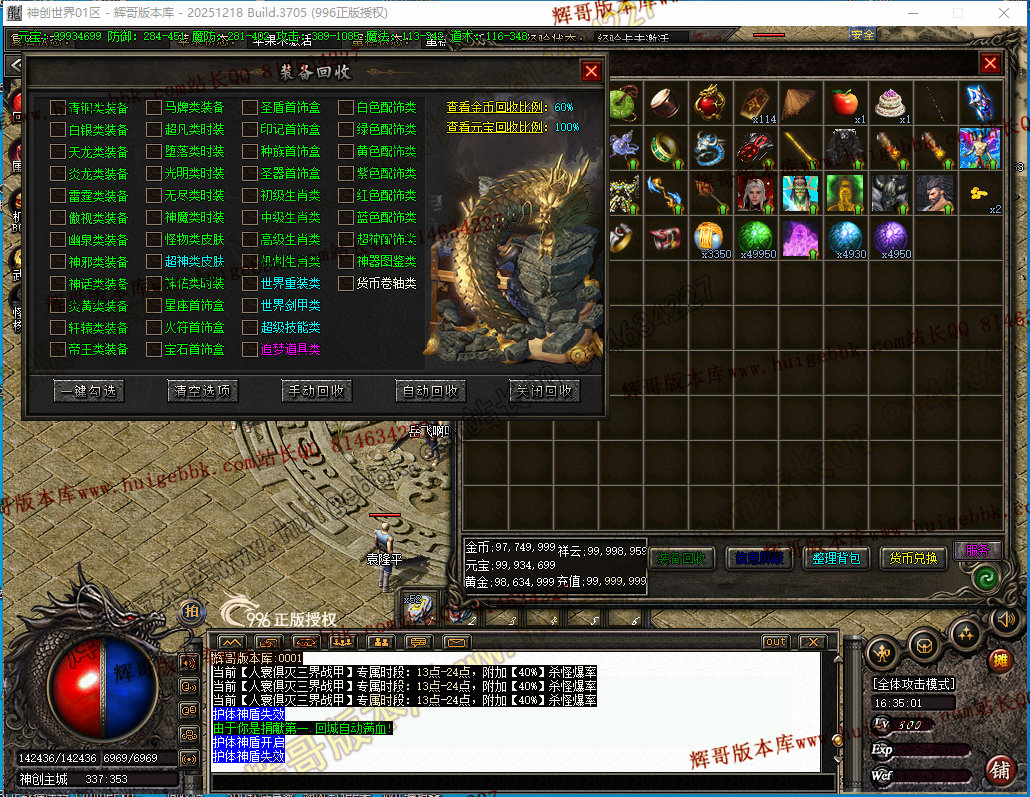The height and width of the screenshot is (797, 1030).
Task: Click the 'out' button on chat panel
Action: click(775, 642)
